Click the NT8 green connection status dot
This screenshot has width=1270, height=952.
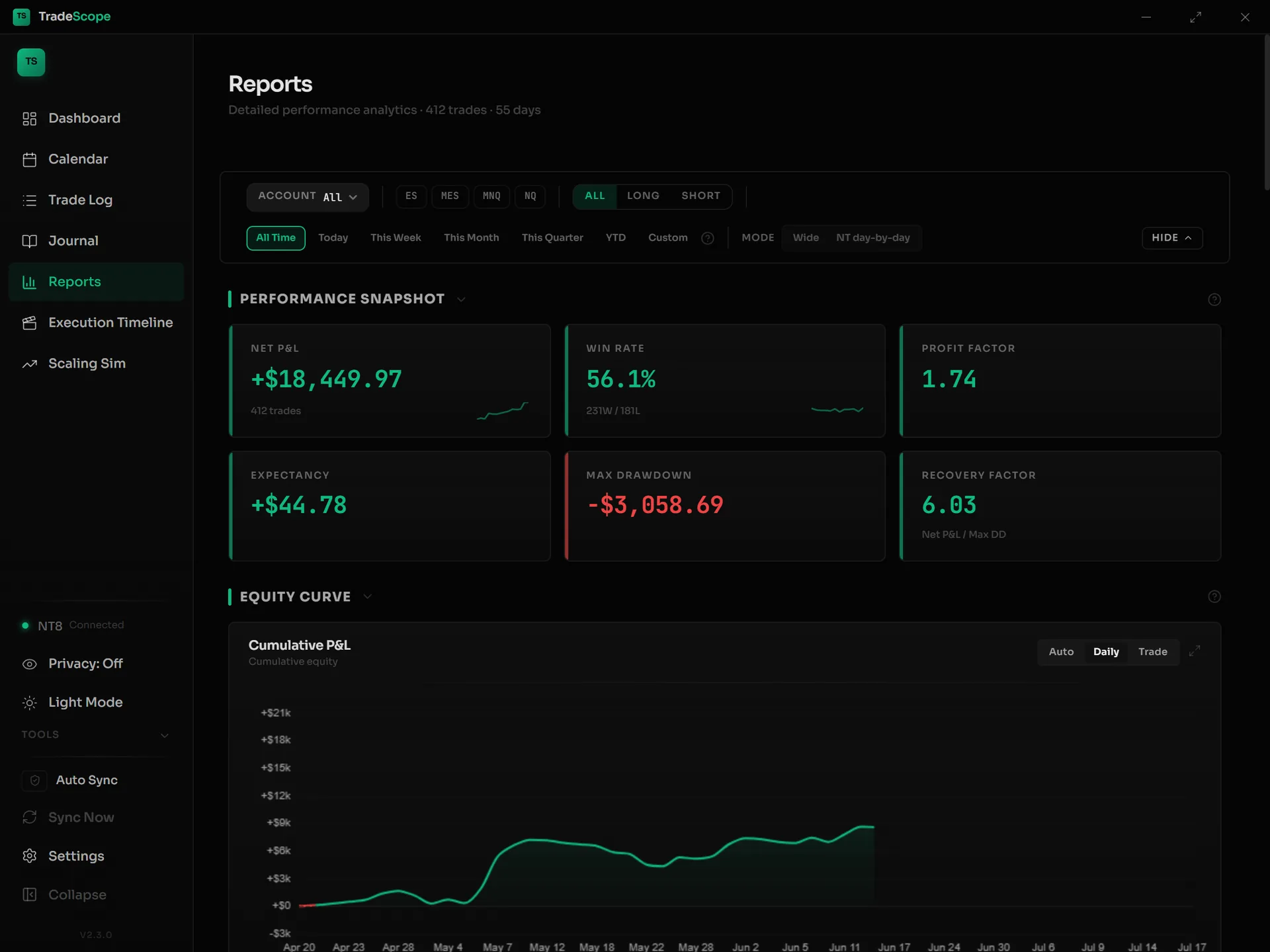click(x=25, y=625)
